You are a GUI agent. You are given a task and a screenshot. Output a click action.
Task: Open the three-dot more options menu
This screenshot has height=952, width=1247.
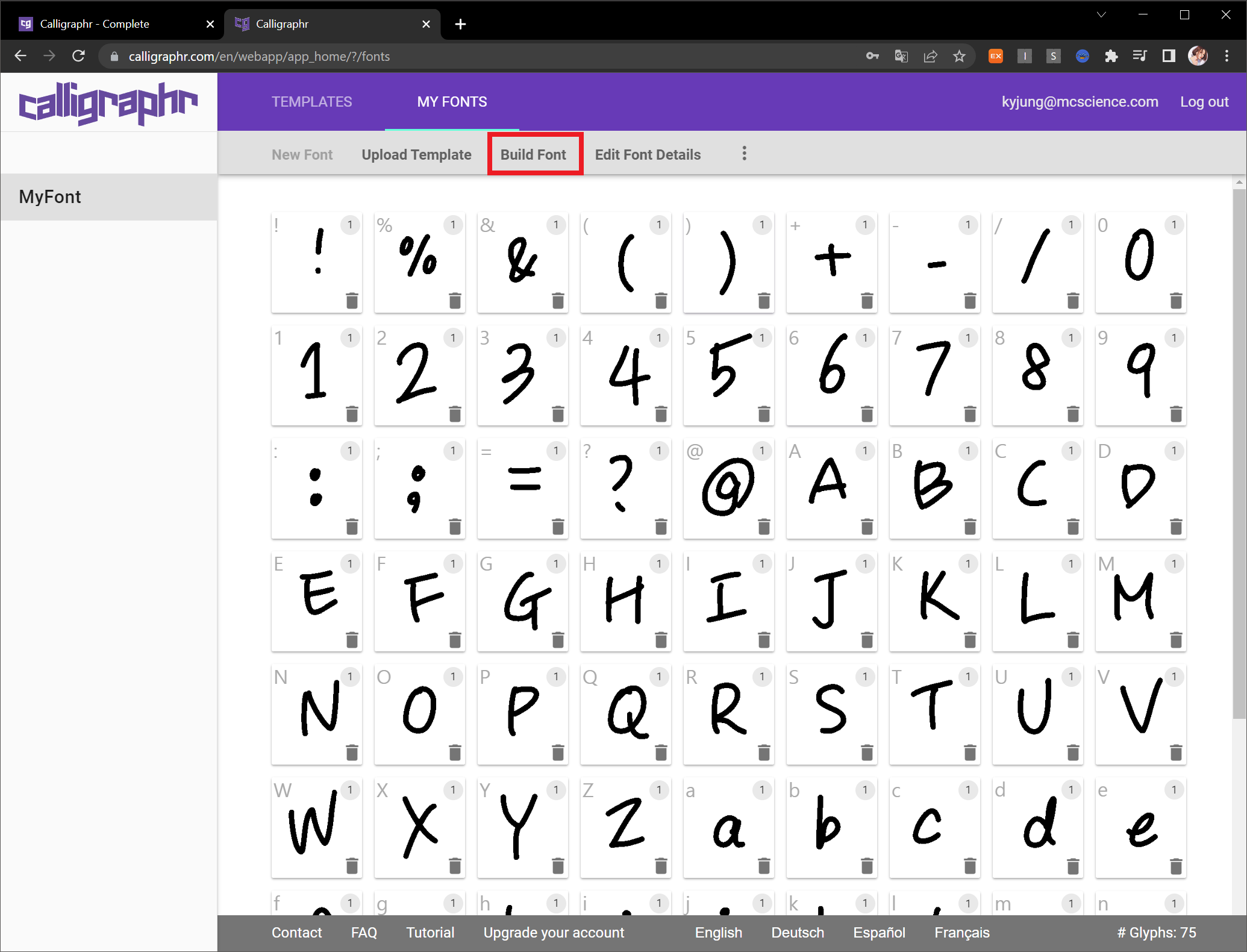click(744, 154)
